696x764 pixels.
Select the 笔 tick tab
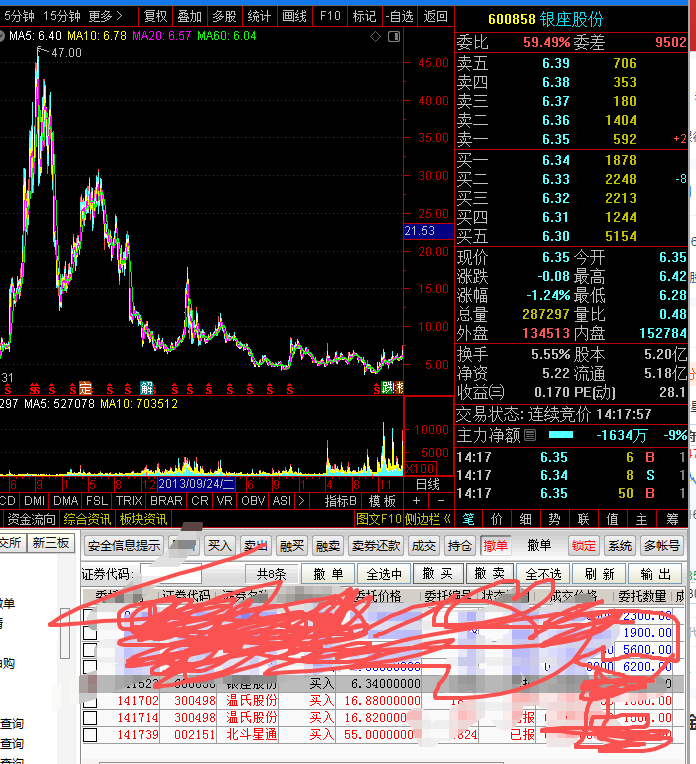pyautogui.click(x=468, y=519)
